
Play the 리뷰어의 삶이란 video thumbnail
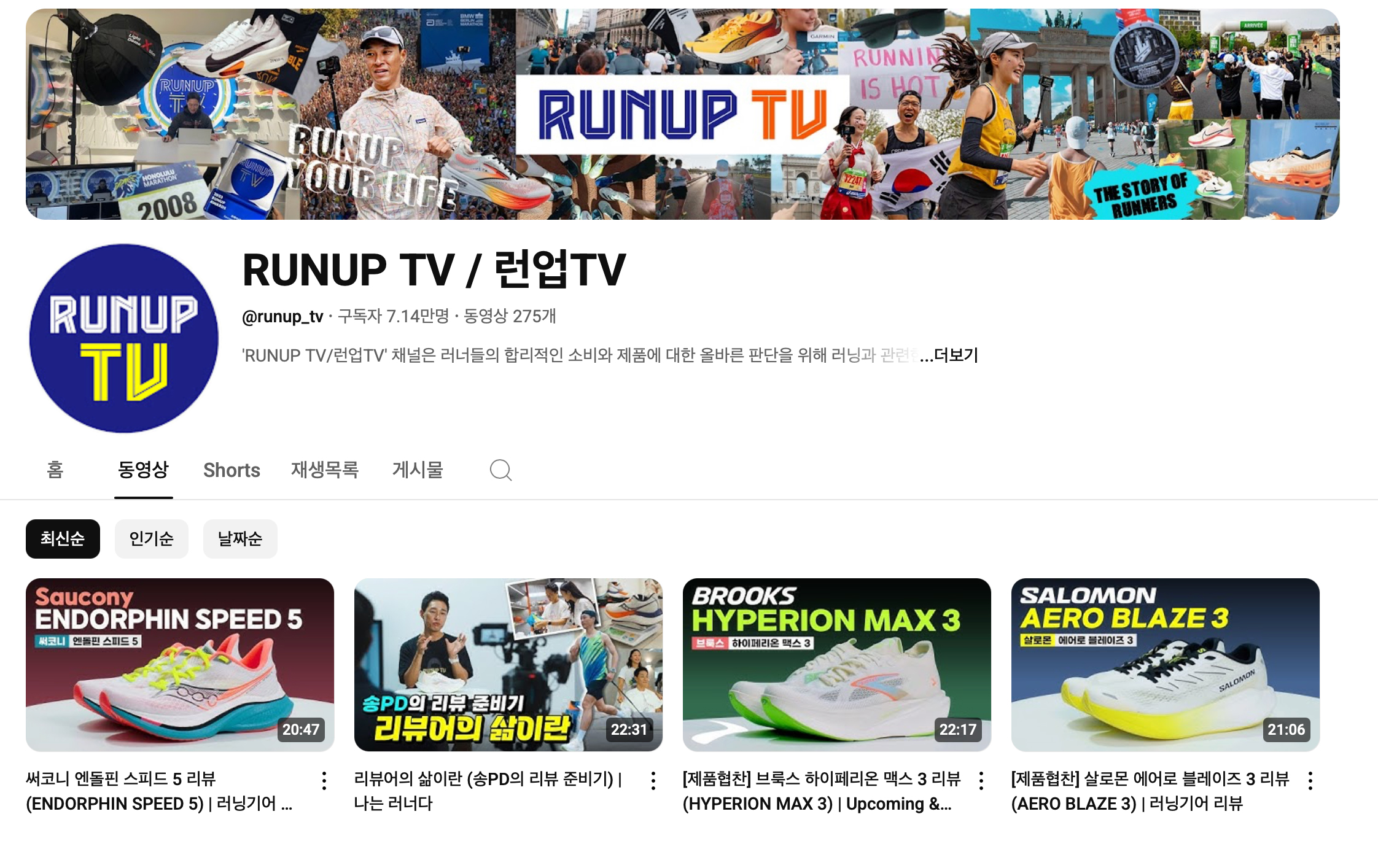(x=508, y=665)
